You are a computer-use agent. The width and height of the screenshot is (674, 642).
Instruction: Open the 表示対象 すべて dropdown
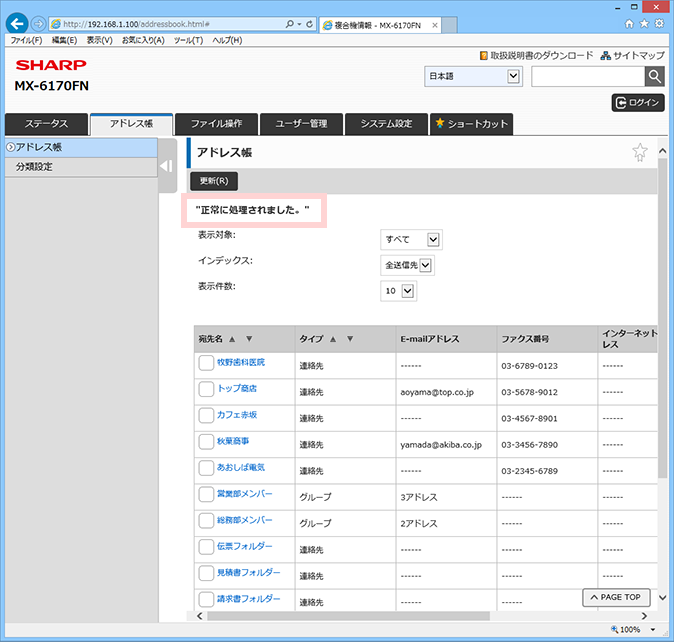pos(411,239)
